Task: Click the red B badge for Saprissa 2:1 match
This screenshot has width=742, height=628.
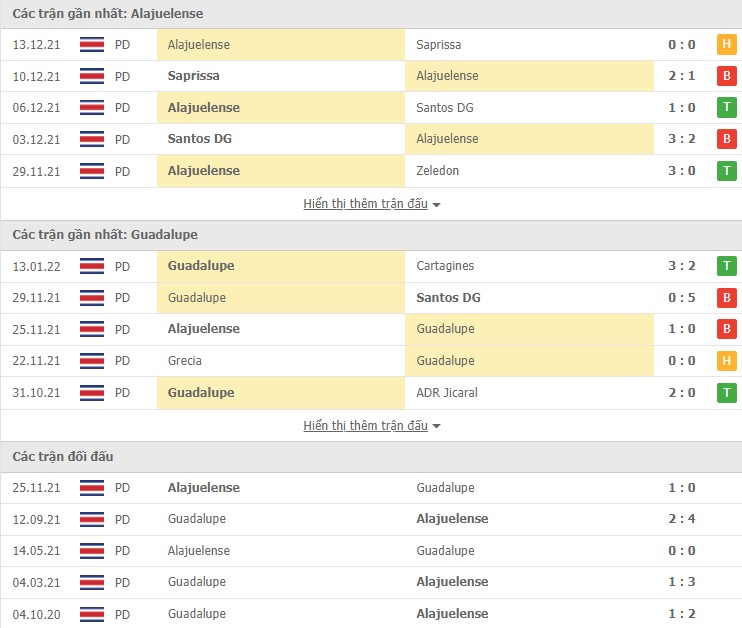Action: coord(726,76)
